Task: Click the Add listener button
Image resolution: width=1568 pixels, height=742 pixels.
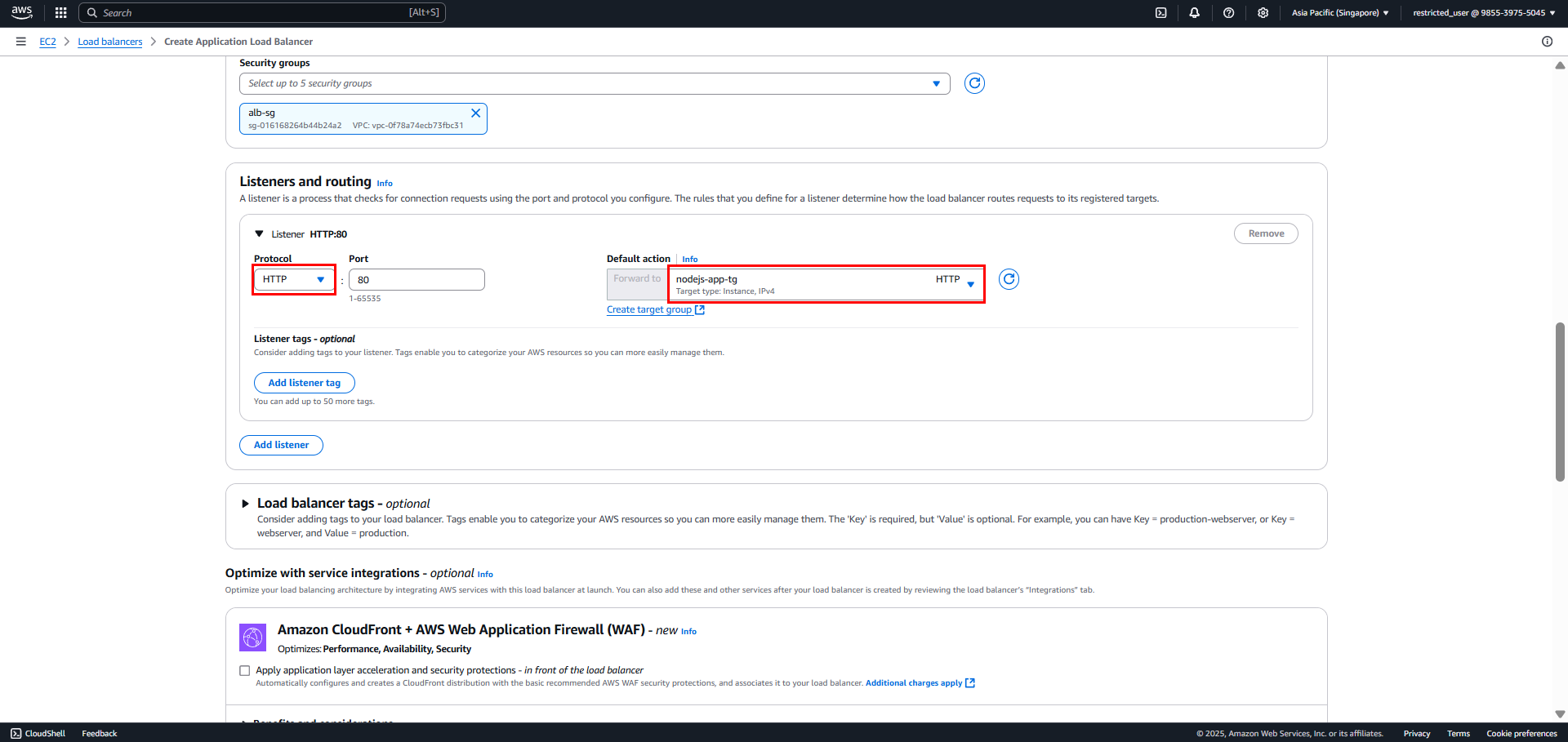Action: 281,445
